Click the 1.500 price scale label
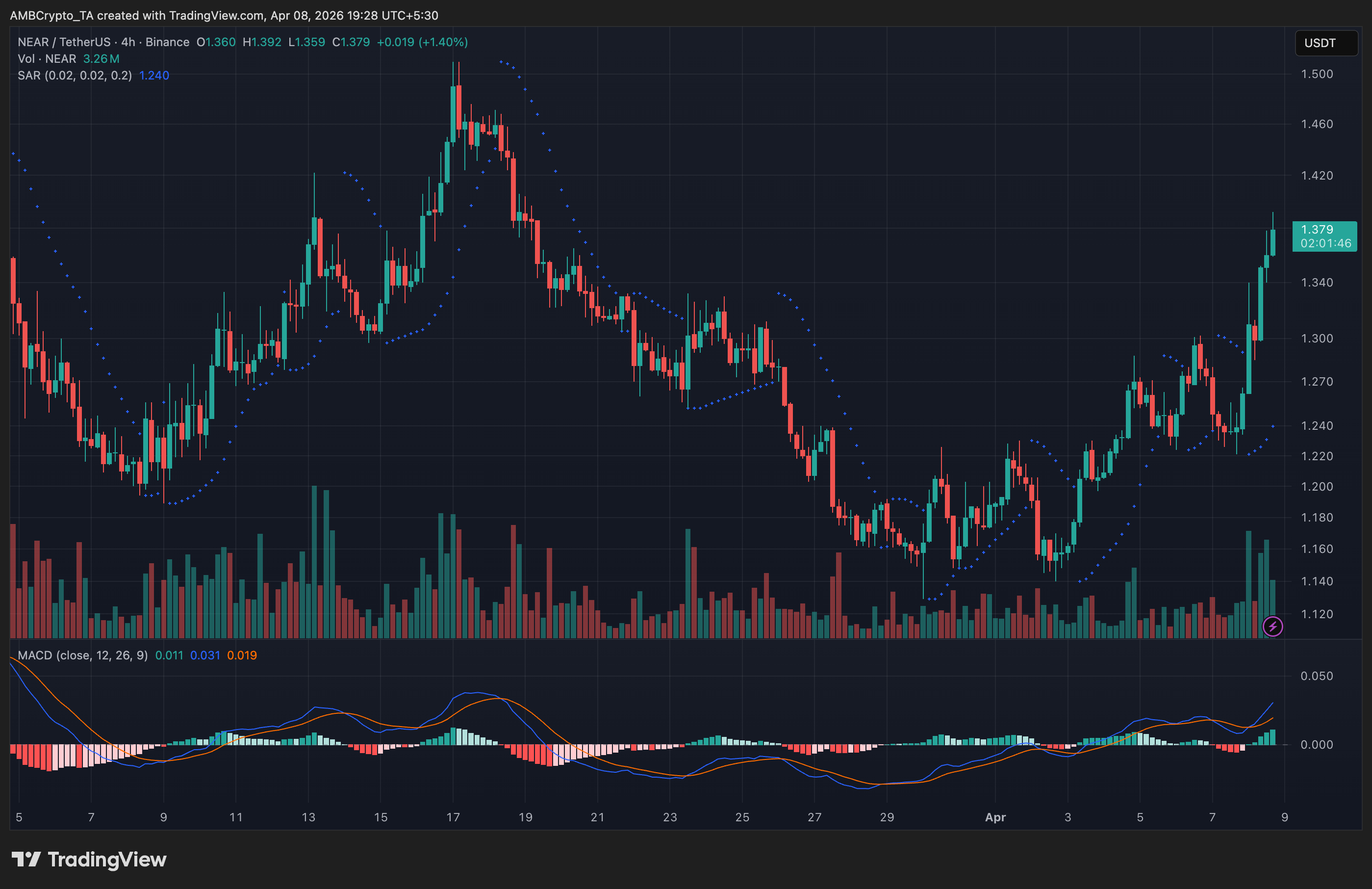This screenshot has width=1372, height=889. click(x=1317, y=74)
